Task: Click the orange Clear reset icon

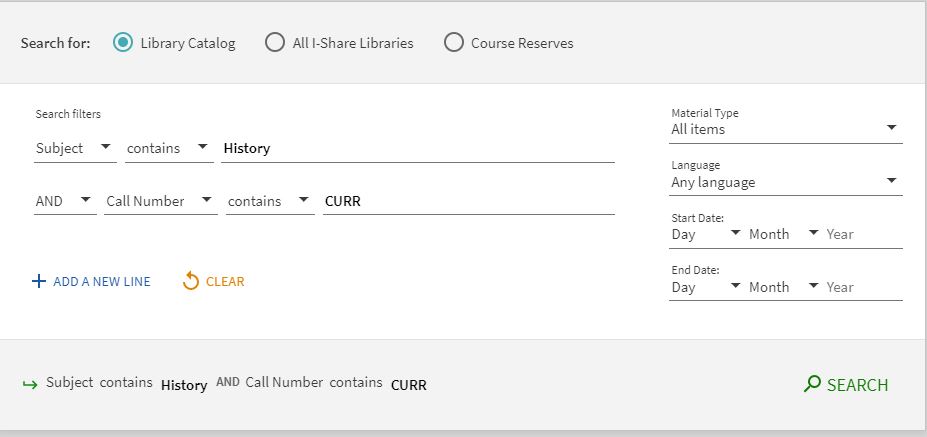Action: coord(191,281)
